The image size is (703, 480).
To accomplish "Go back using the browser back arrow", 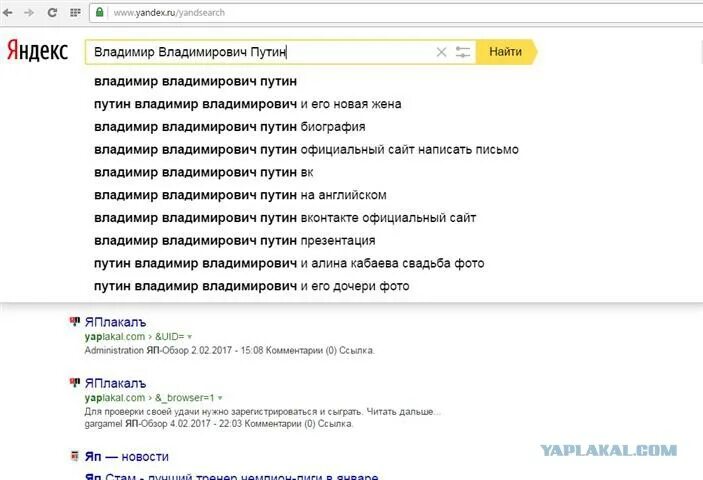I will click(8, 13).
